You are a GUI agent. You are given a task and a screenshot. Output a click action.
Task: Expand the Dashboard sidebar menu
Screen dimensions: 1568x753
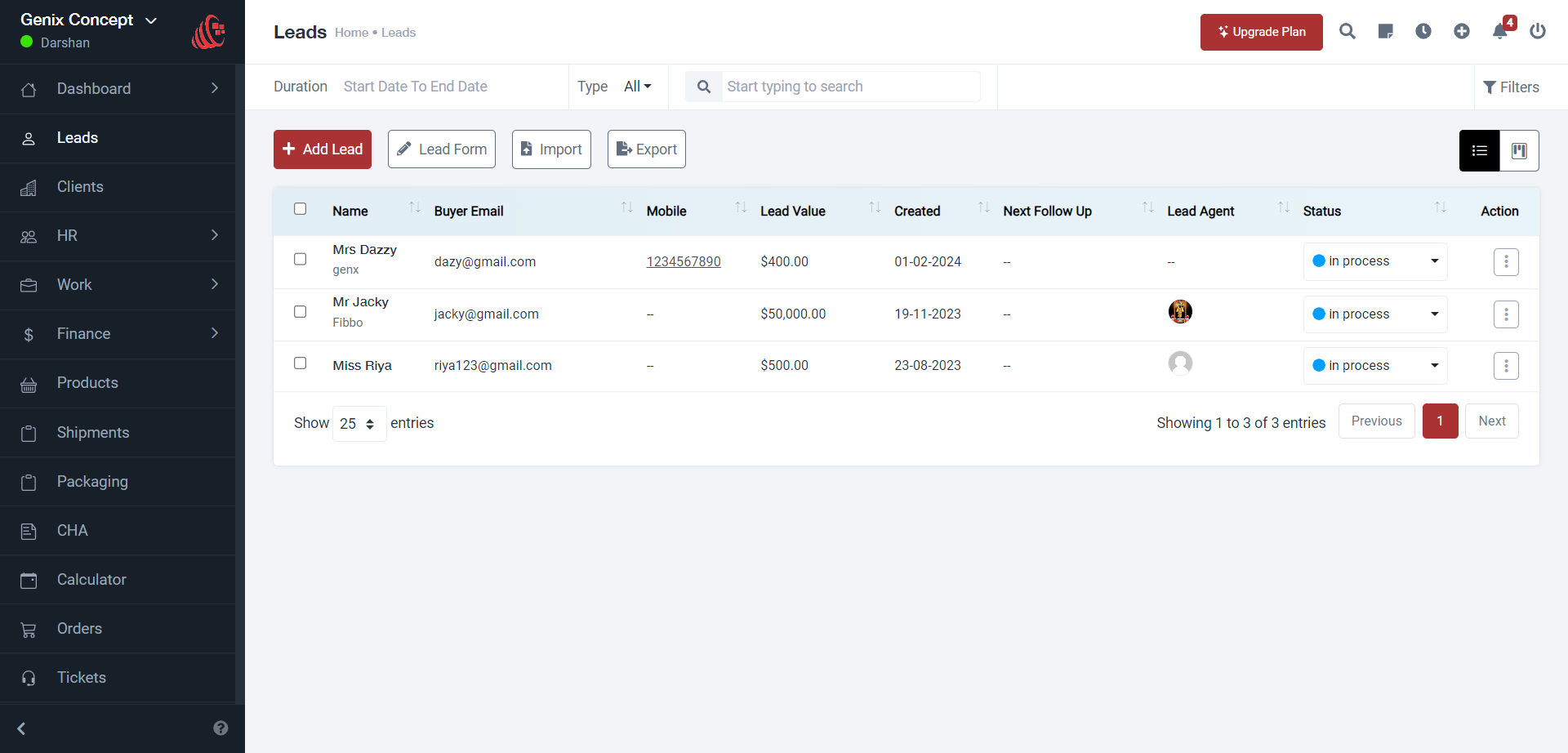[118, 88]
